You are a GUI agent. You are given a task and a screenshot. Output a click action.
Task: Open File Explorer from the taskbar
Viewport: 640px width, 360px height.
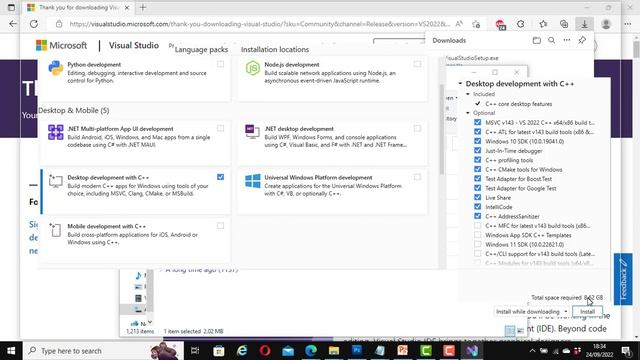pos(334,351)
